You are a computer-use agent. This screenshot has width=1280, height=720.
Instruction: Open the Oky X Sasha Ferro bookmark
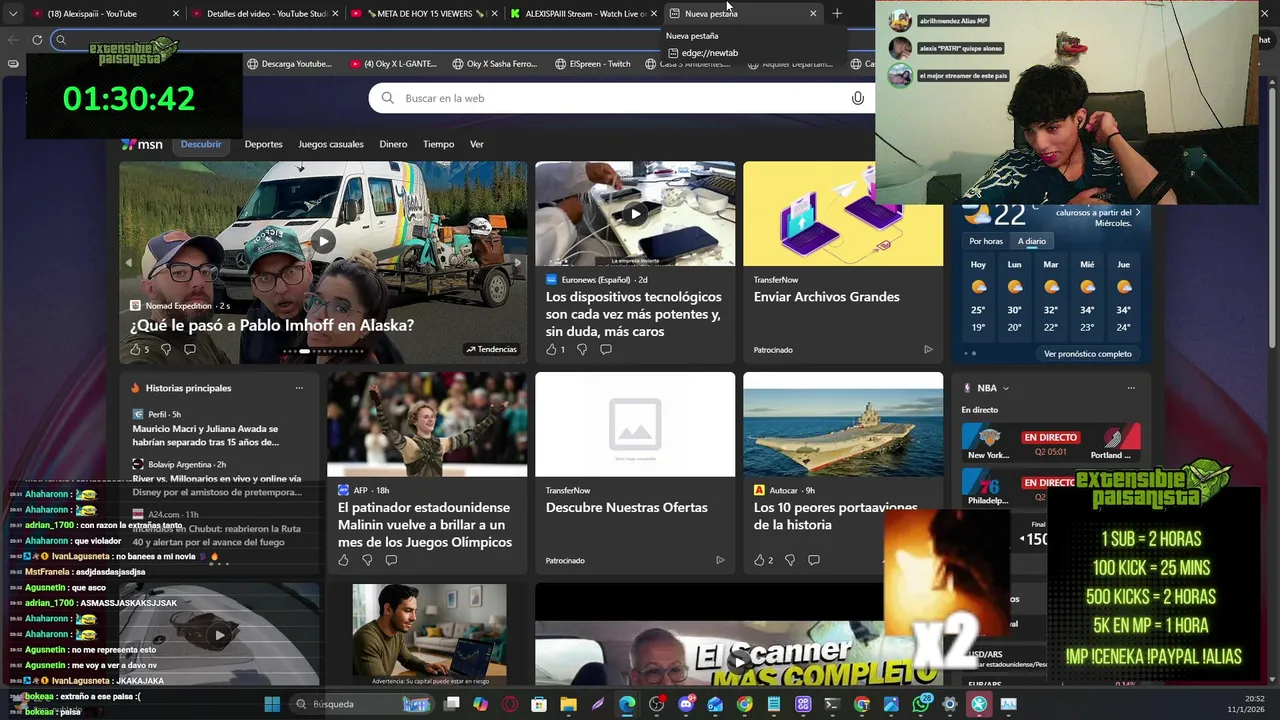(x=495, y=64)
